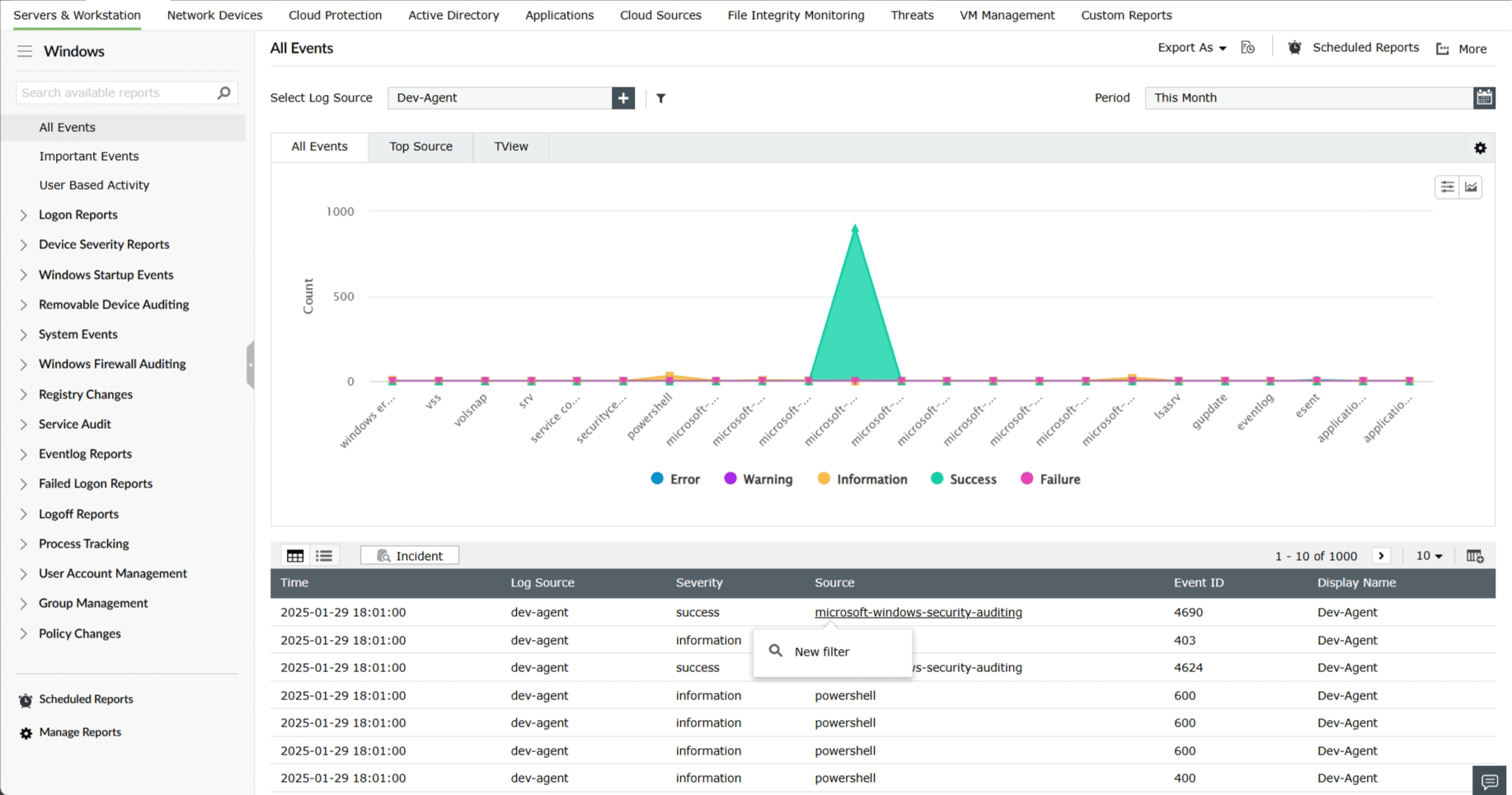The height and width of the screenshot is (795, 1512).
Task: Click the green Success legend dot
Action: pyautogui.click(x=937, y=478)
